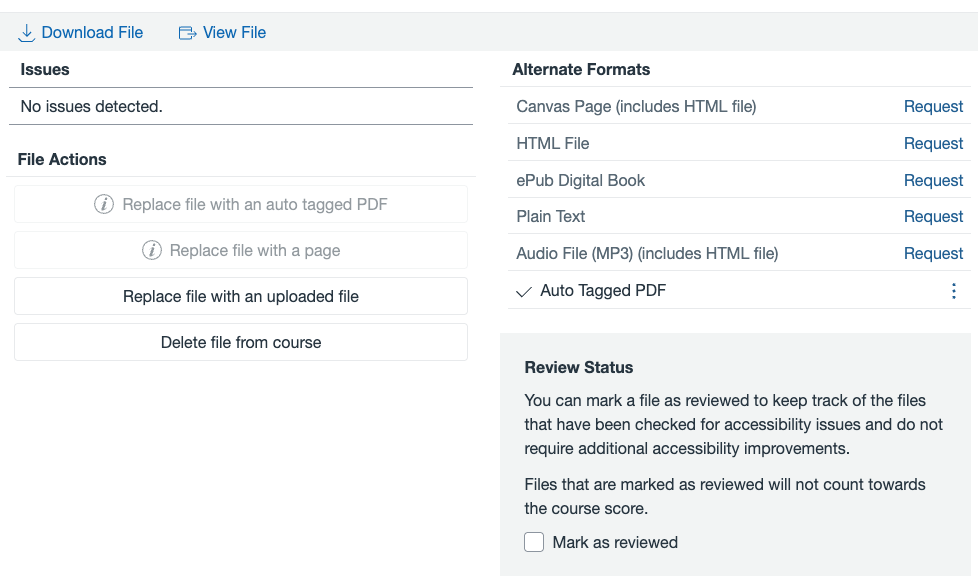The image size is (978, 580).
Task: Check the Mark as reviewed checkbox
Action: coord(535,542)
